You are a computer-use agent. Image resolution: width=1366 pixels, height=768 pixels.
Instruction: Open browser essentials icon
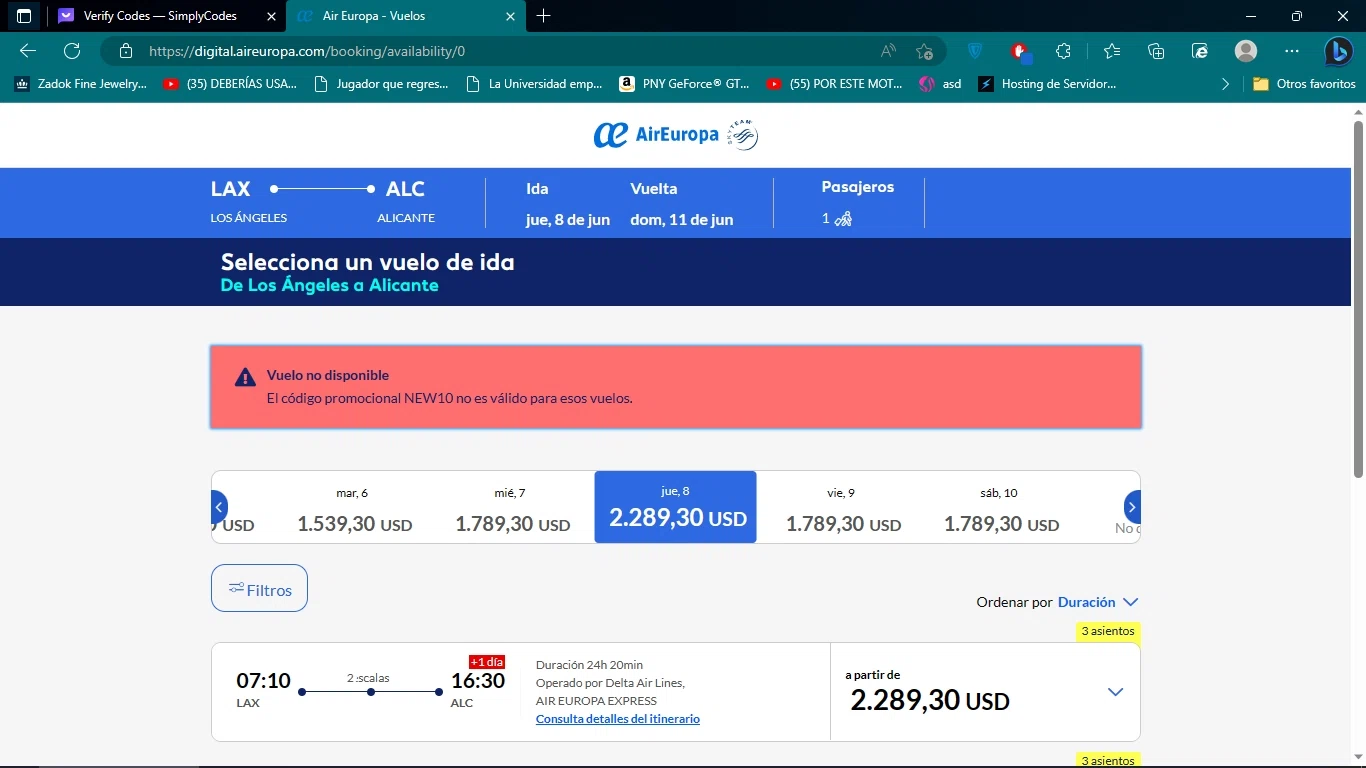1200,51
